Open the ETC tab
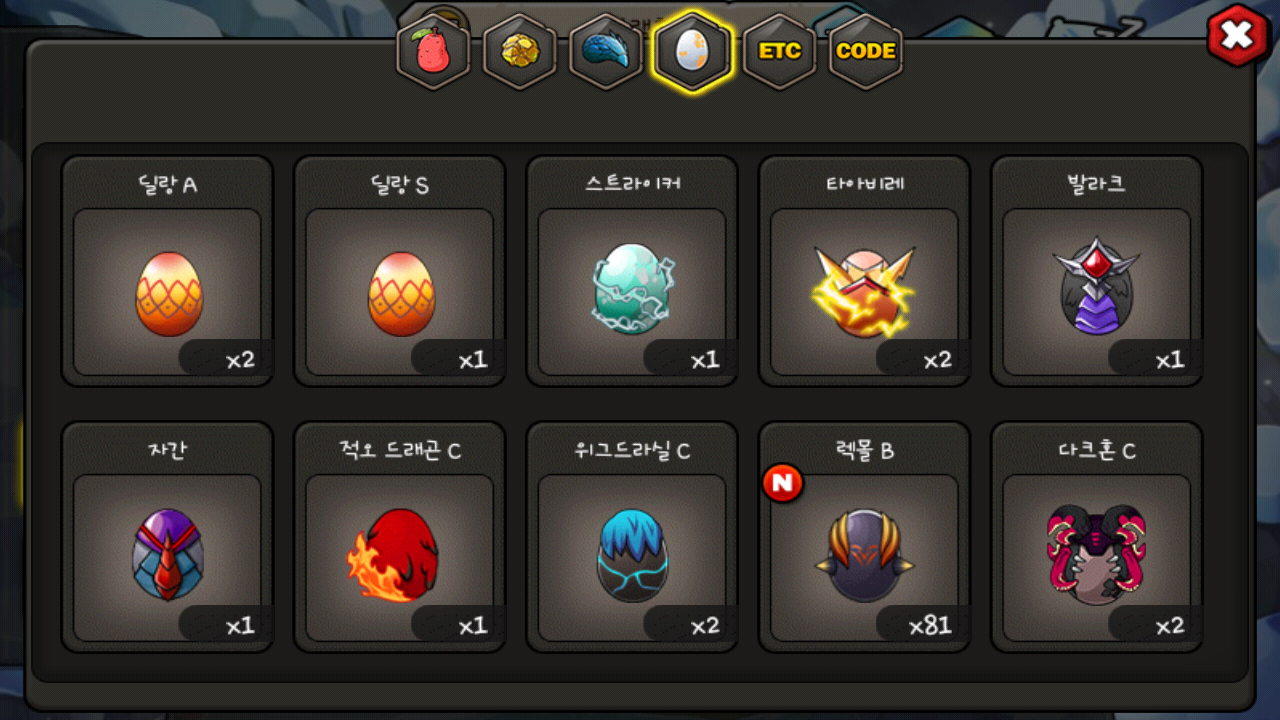Image resolution: width=1280 pixels, height=720 pixels. tap(779, 51)
